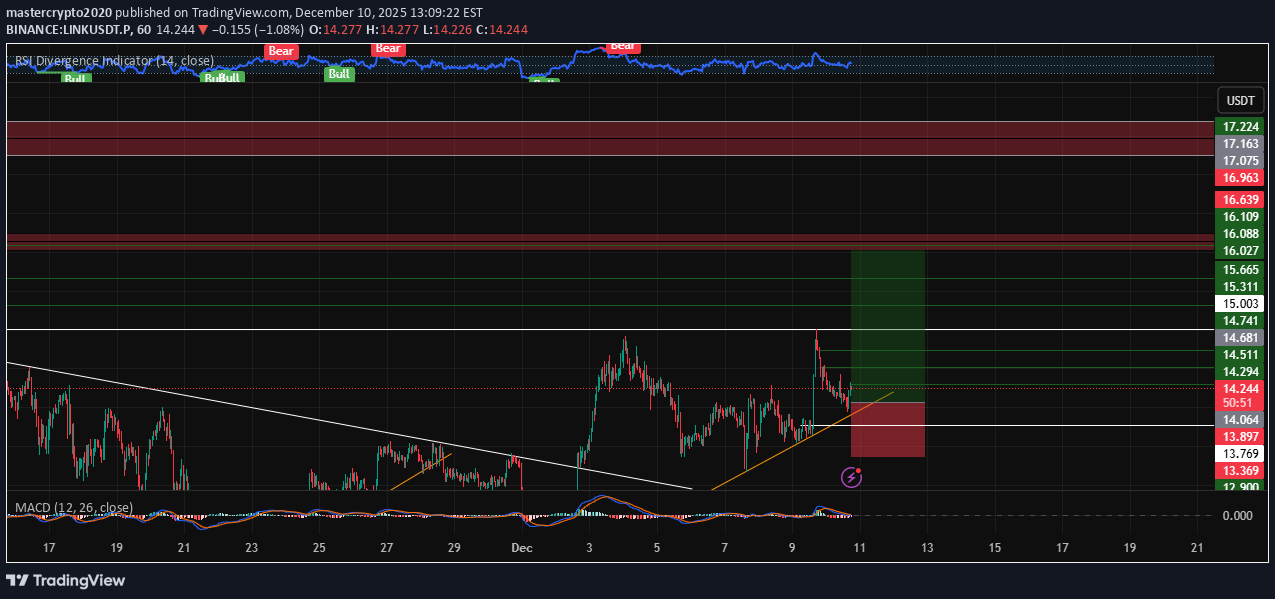The image size is (1275, 599).
Task: Click the purple lightning bolt trade icon
Action: click(x=850, y=477)
